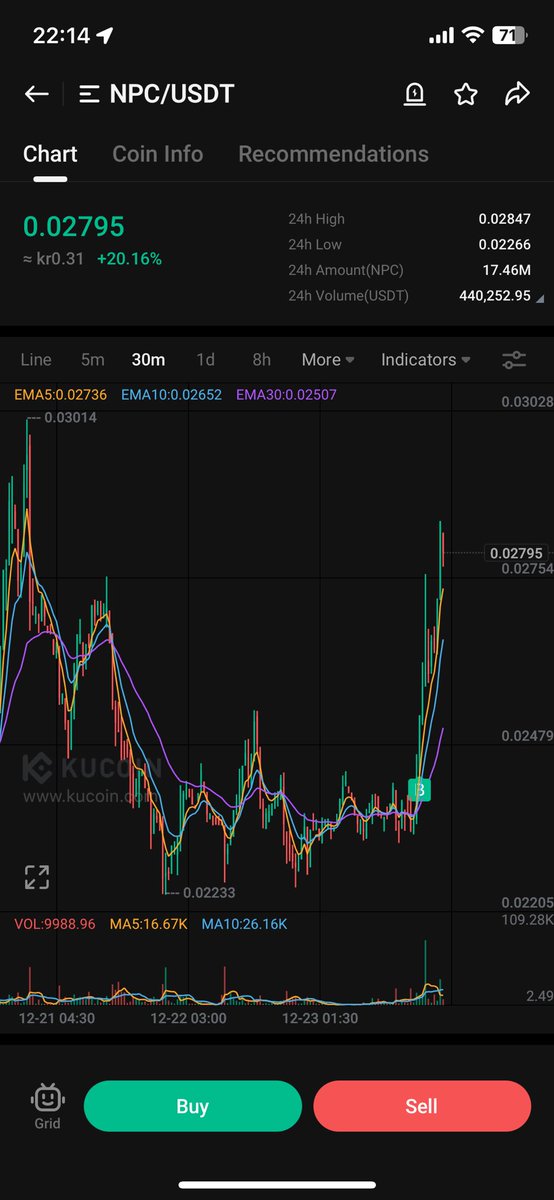The width and height of the screenshot is (554, 1200).
Task: Tap the current price 0.02795
Action: [x=73, y=227]
